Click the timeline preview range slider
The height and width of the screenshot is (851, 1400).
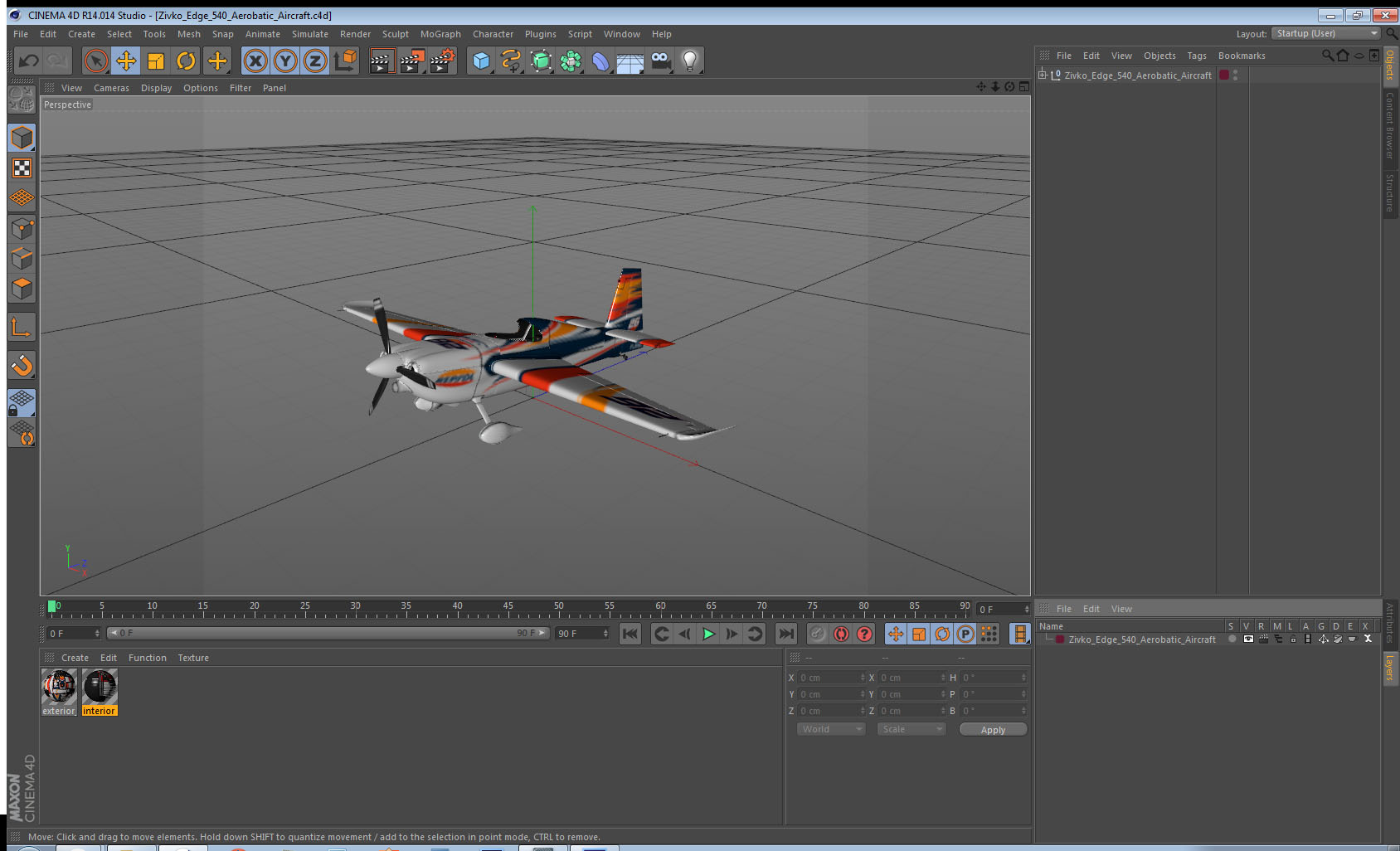tap(328, 633)
